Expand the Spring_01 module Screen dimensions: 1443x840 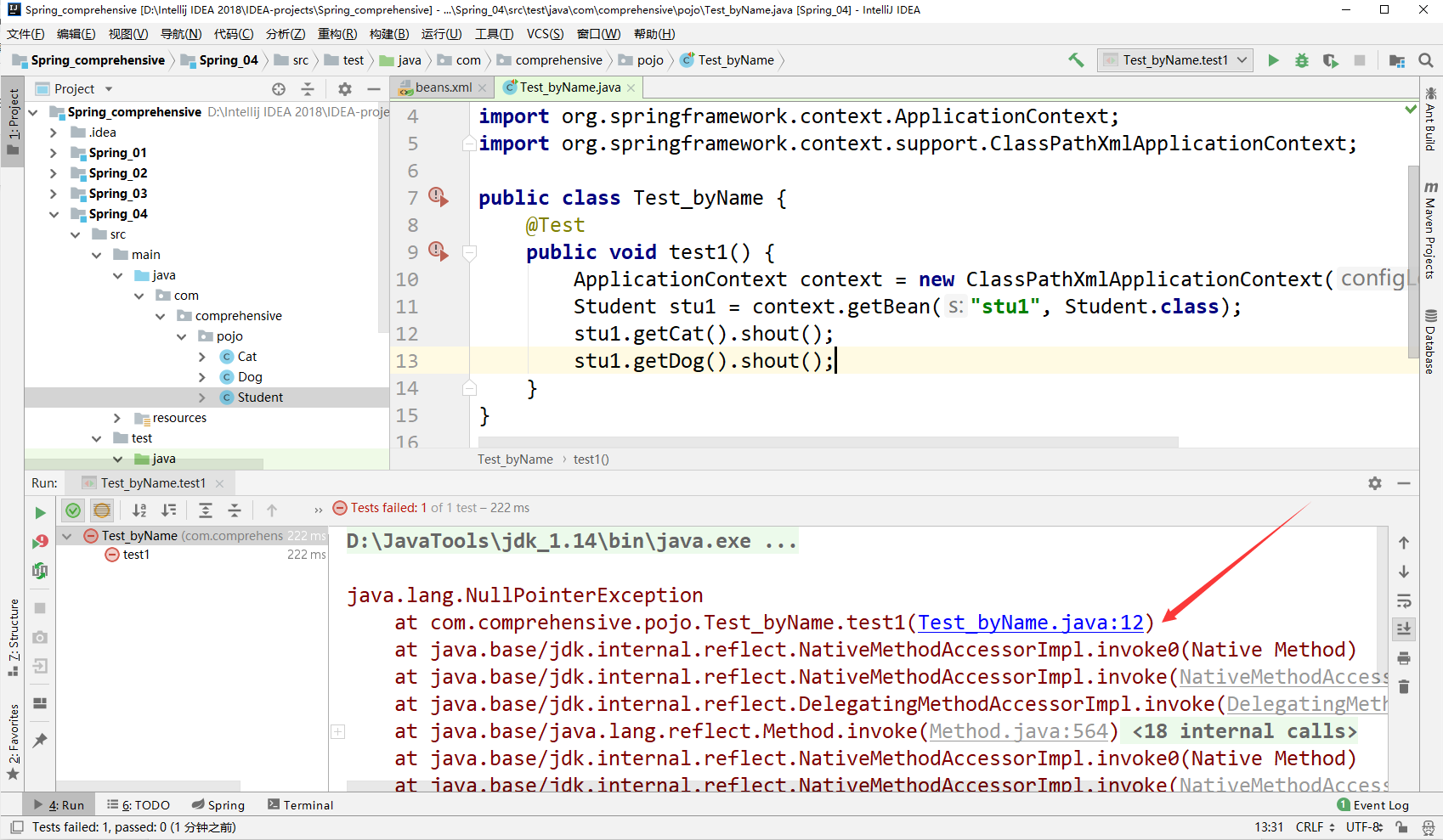point(54,153)
